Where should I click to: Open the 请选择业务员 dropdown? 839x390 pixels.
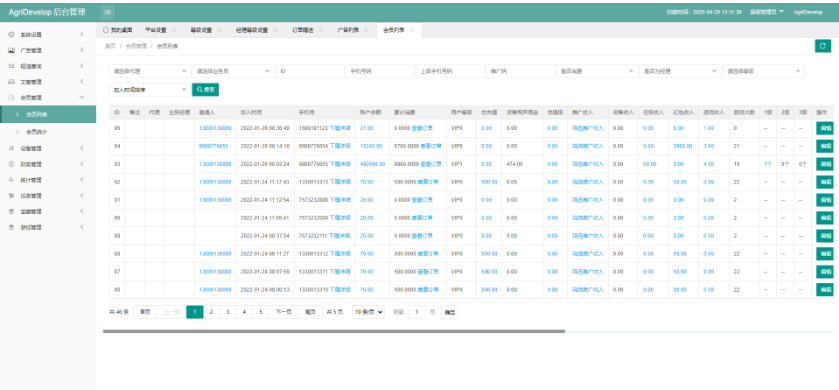(x=233, y=71)
